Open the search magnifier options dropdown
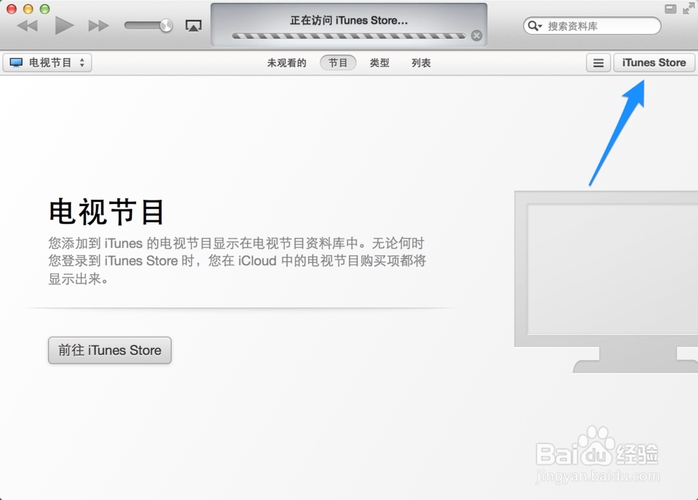698x500 pixels. 535,26
